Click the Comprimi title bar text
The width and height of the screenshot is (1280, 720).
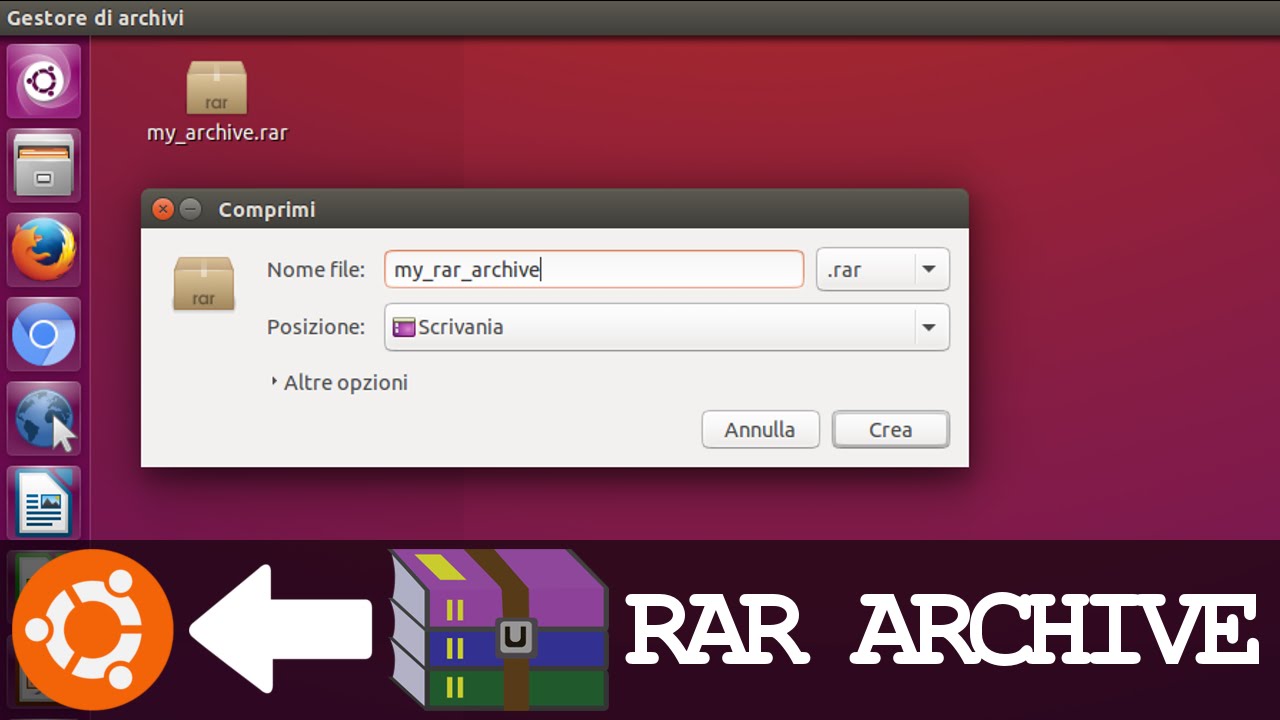tap(267, 210)
